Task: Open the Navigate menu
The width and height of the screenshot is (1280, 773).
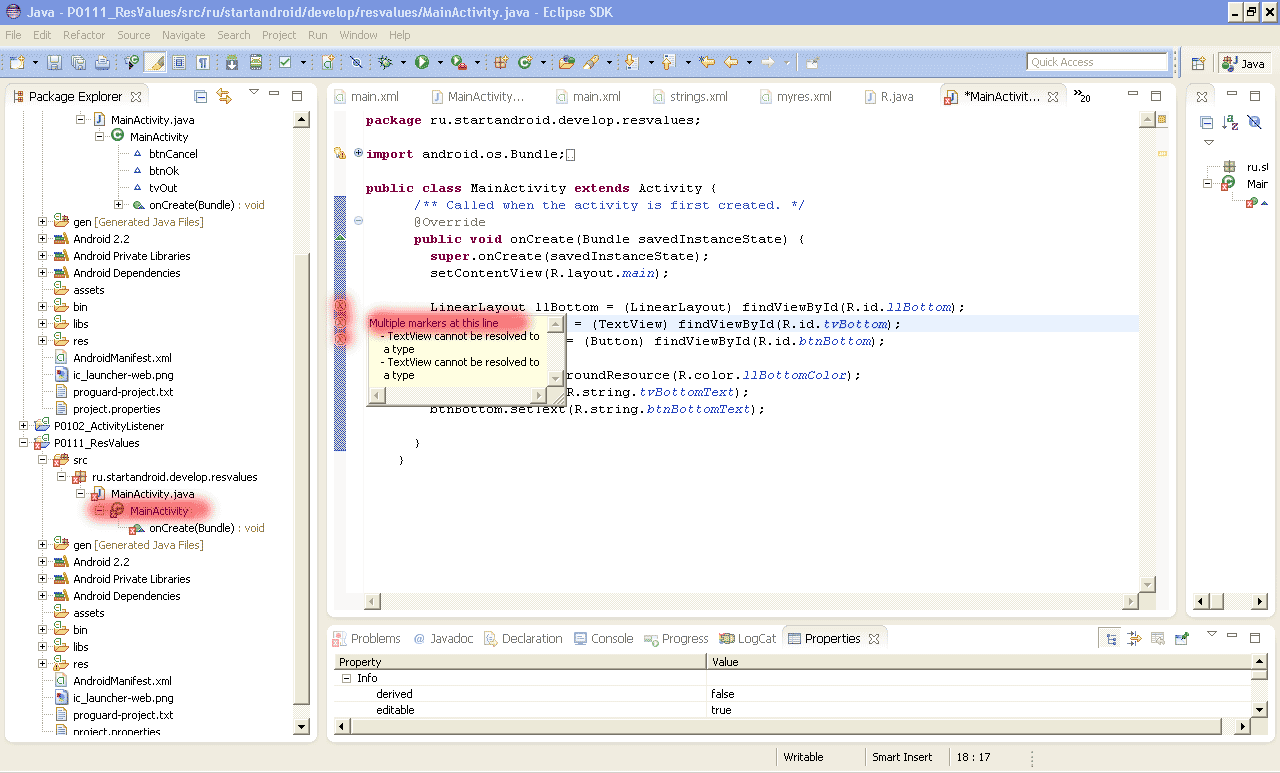Action: [184, 35]
